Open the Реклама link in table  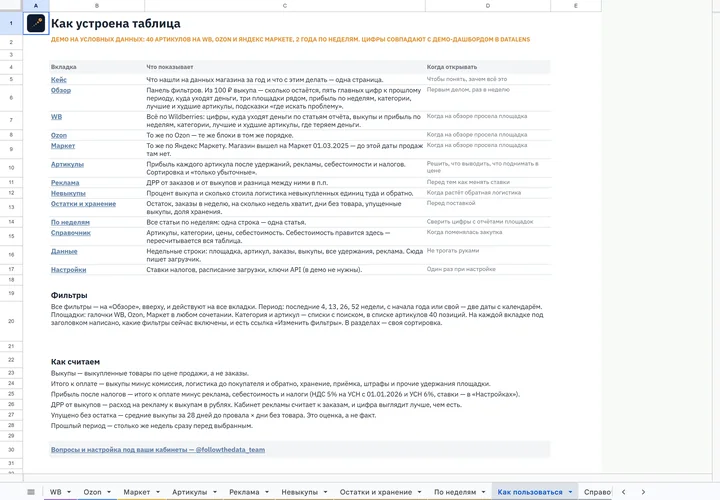(x=65, y=183)
